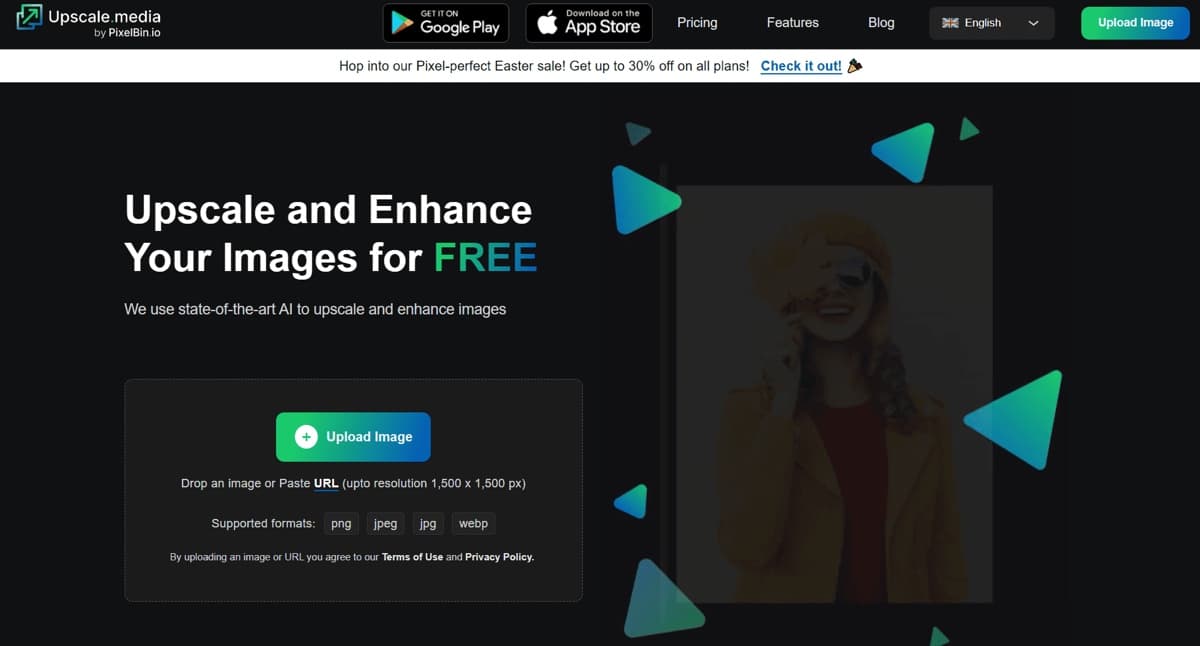Click the Easter sale banner text
1200x646 pixels.
tap(544, 66)
